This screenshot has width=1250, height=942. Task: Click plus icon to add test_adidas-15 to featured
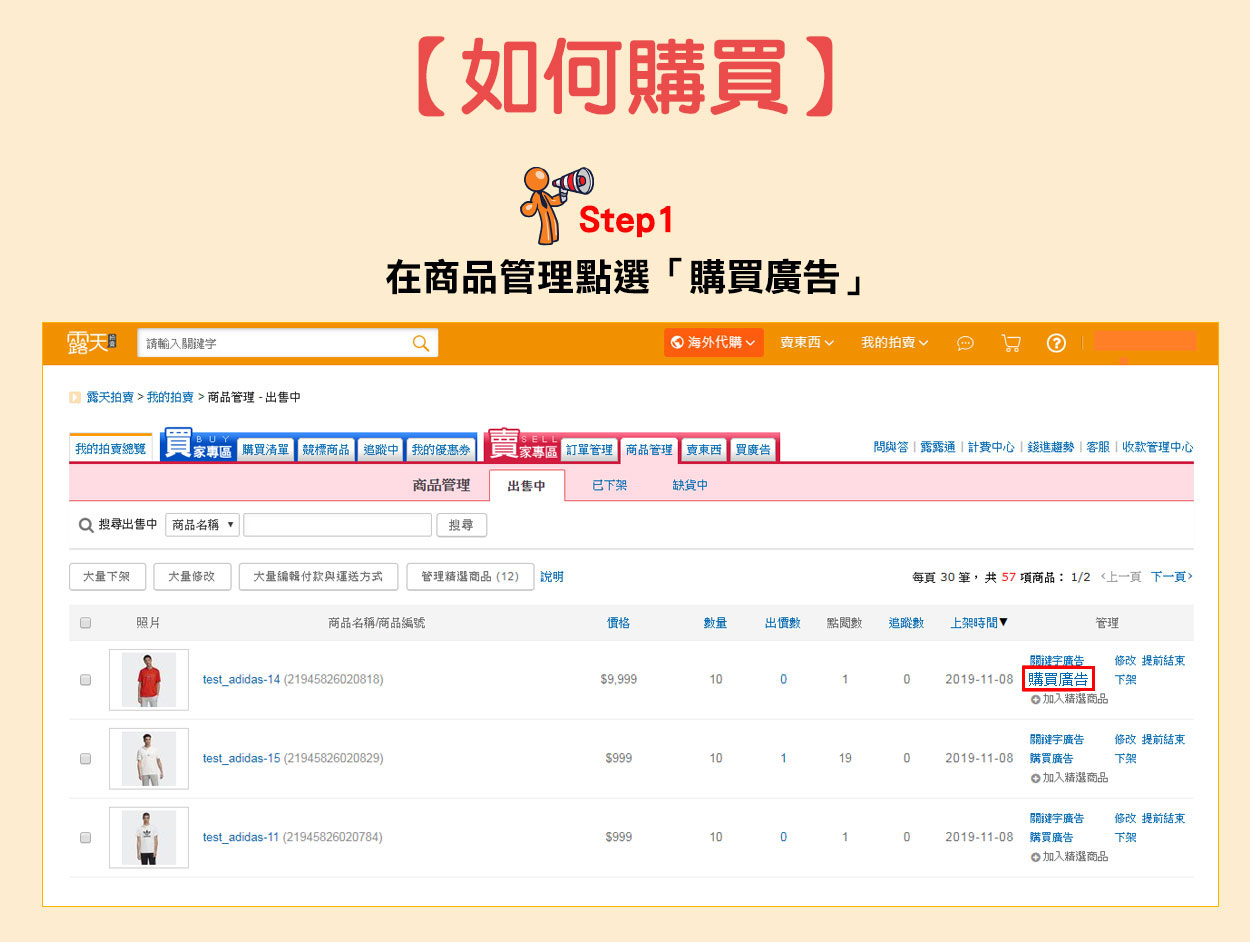pos(1036,777)
